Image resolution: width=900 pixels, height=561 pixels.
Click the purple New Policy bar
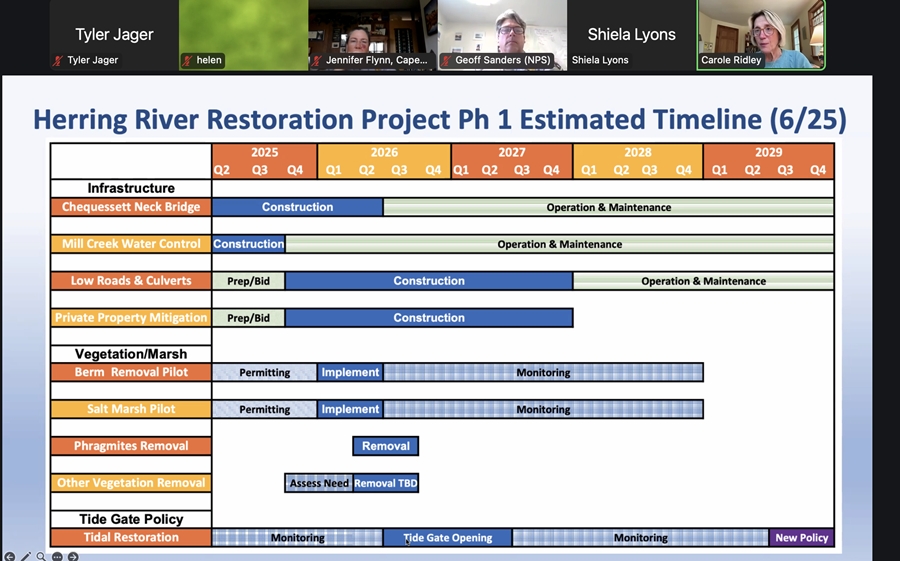tap(801, 538)
